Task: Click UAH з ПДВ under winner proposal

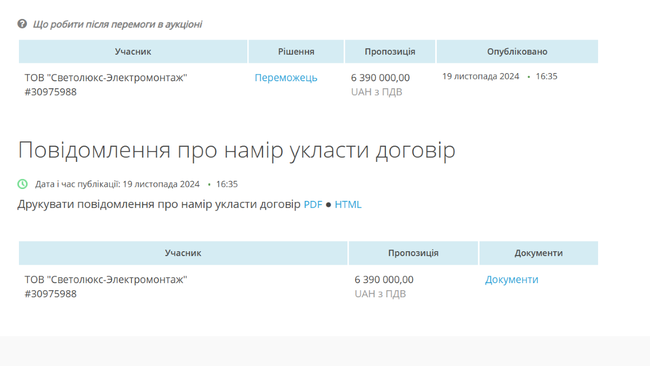Action: coord(376,92)
